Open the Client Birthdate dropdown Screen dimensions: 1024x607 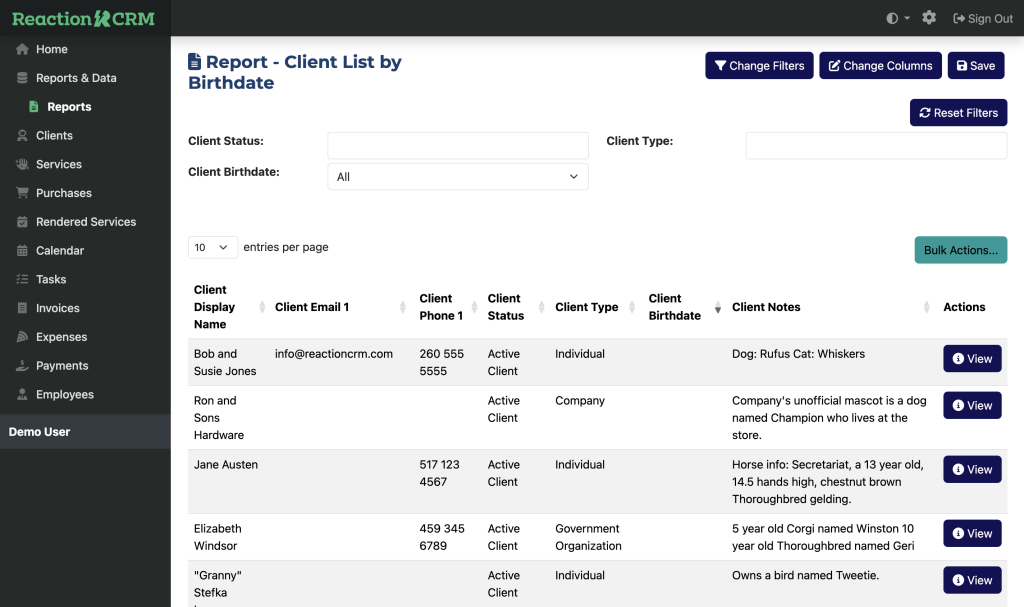click(x=457, y=177)
